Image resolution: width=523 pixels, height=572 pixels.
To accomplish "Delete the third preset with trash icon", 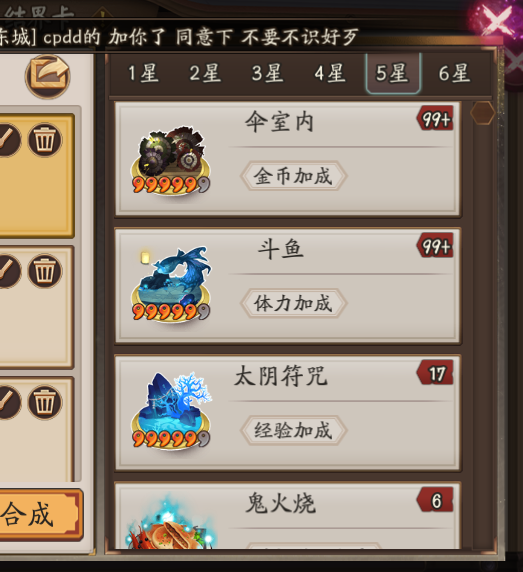I will click(45, 402).
